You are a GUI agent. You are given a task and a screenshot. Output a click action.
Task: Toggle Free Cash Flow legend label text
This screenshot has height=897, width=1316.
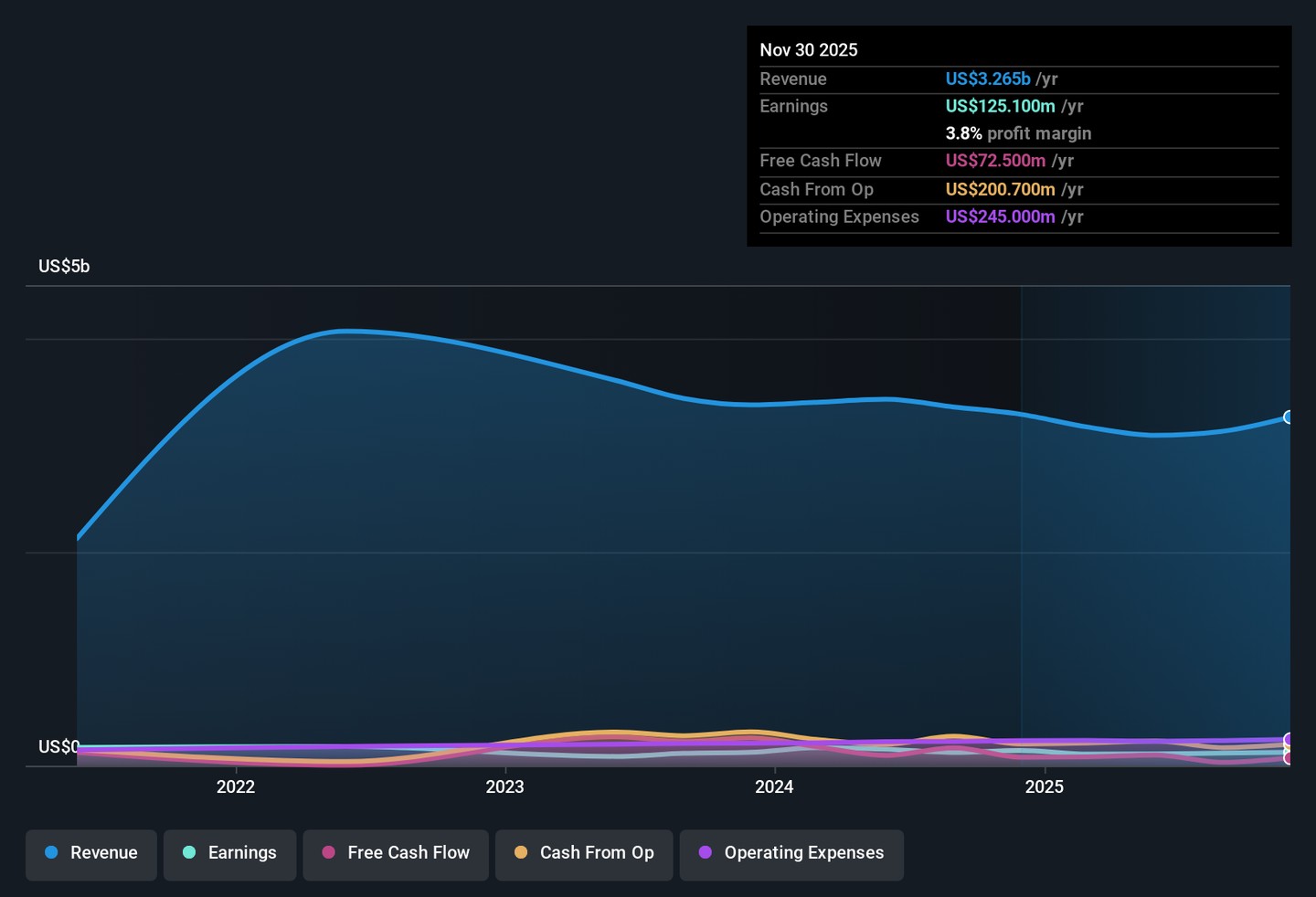(409, 852)
